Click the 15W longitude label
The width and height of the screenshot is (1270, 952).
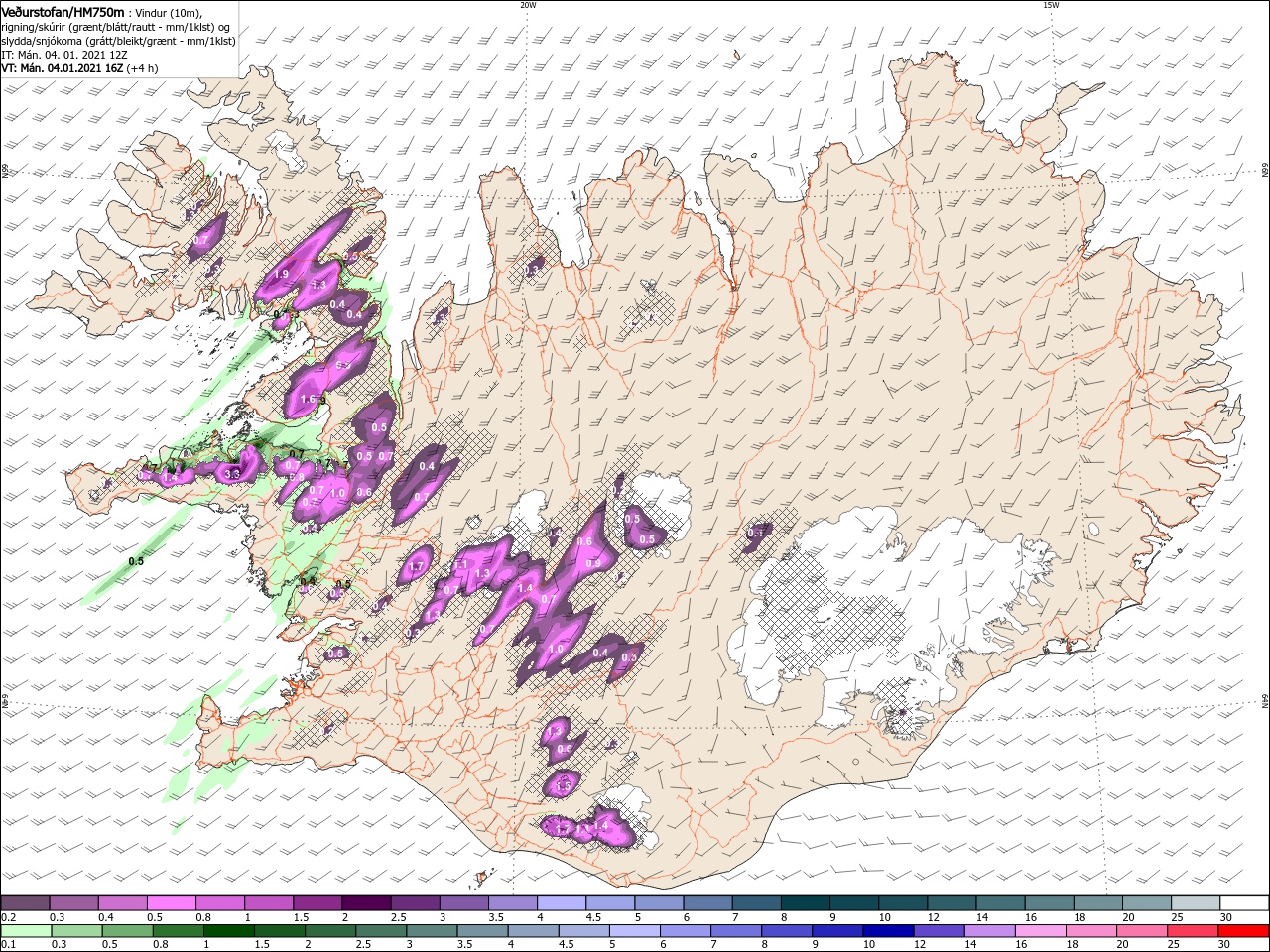point(1051,5)
